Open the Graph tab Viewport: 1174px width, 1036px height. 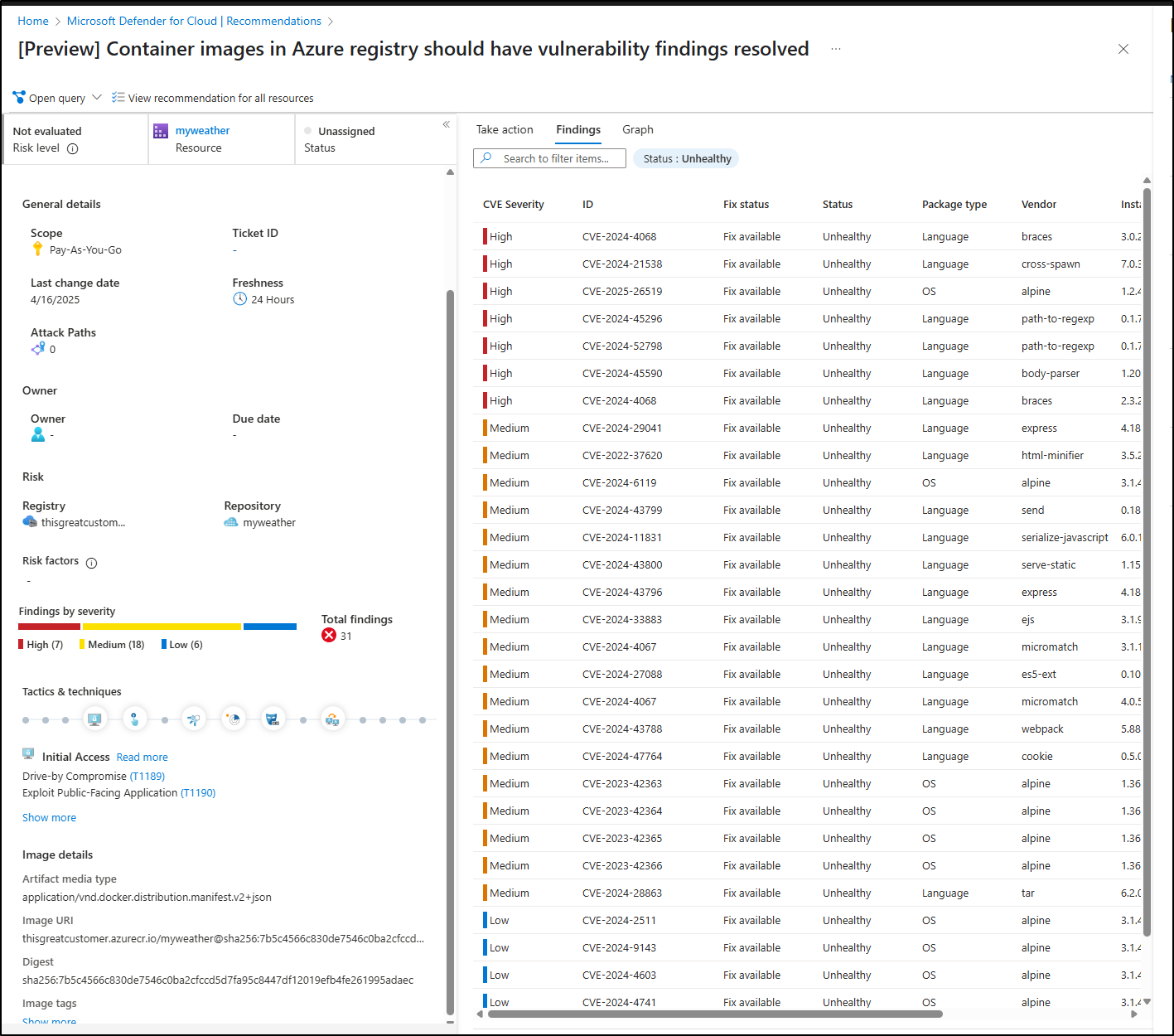point(637,129)
